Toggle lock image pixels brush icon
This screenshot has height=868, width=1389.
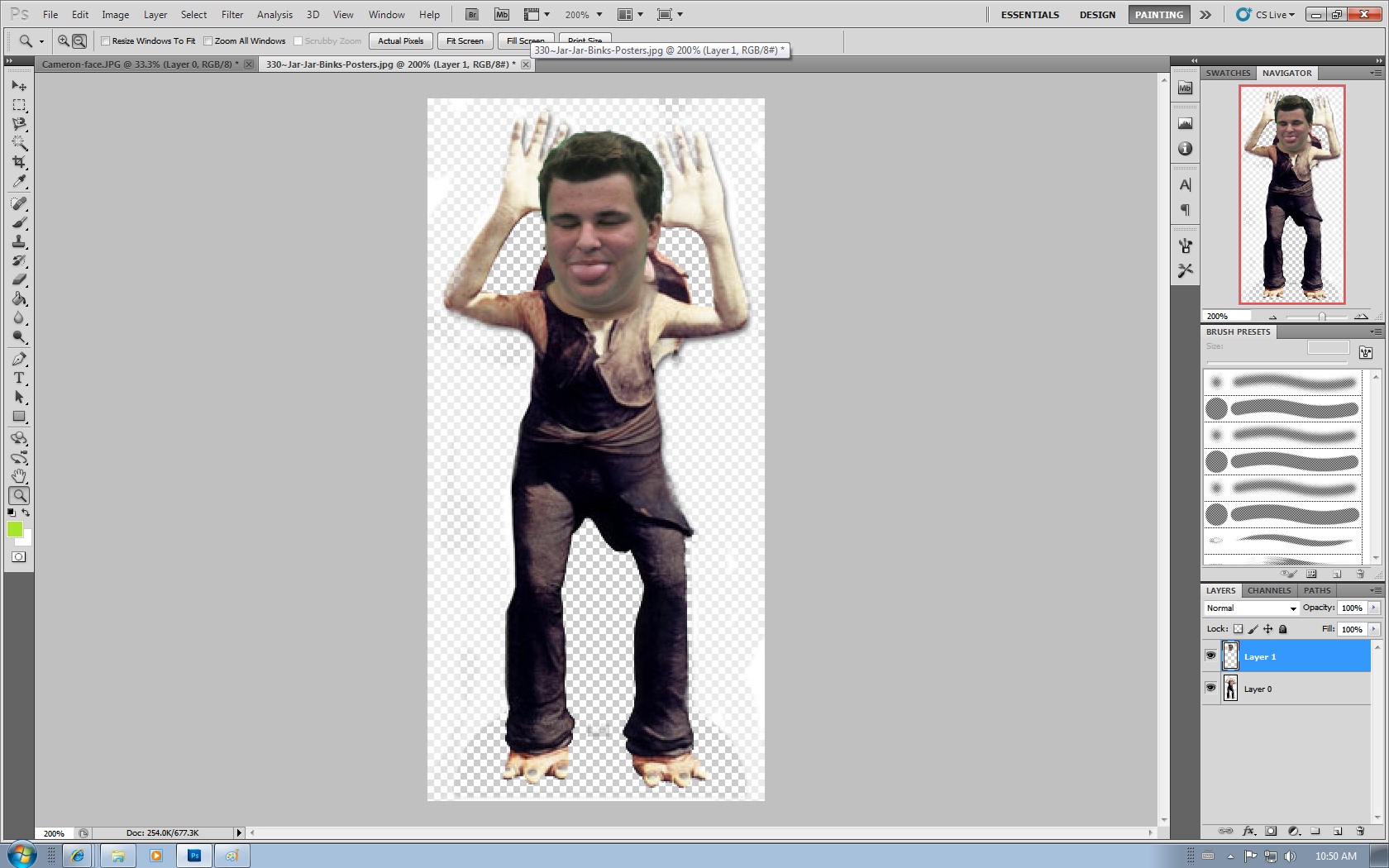1253,629
